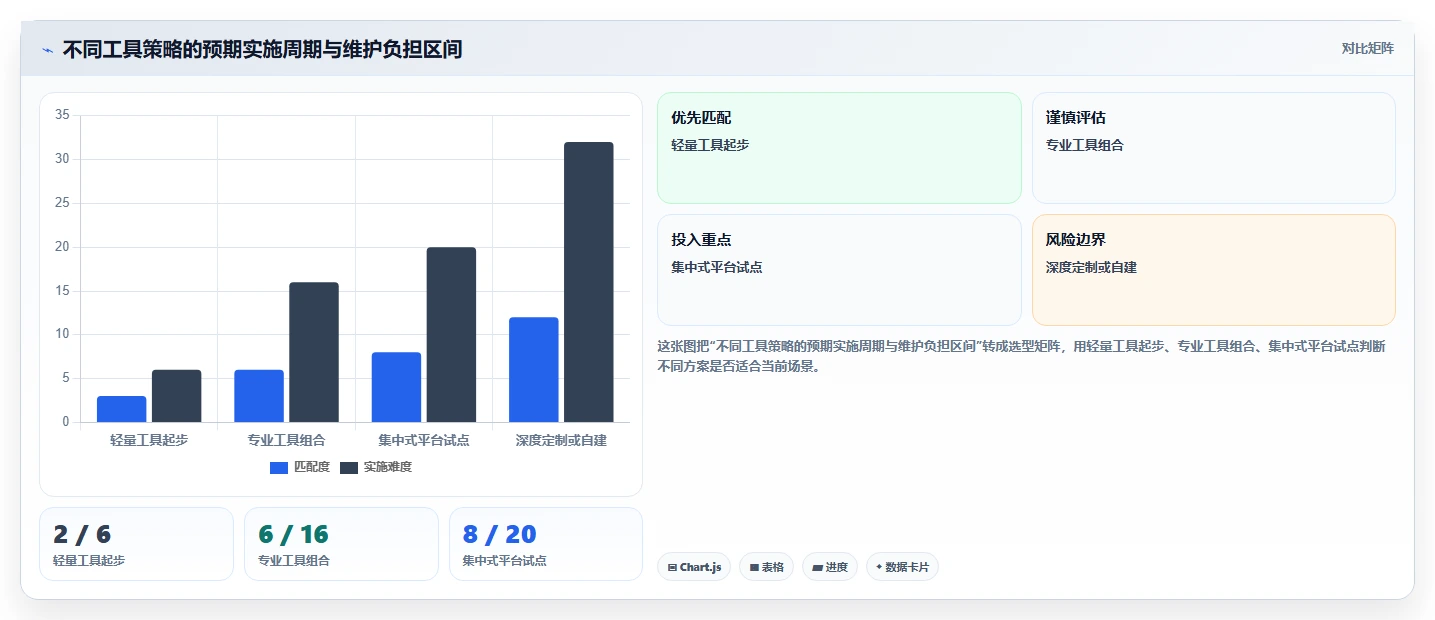Viewport: 1435px width, 620px height.
Task: Click the 数据卡片 tag chip
Action: 902,567
